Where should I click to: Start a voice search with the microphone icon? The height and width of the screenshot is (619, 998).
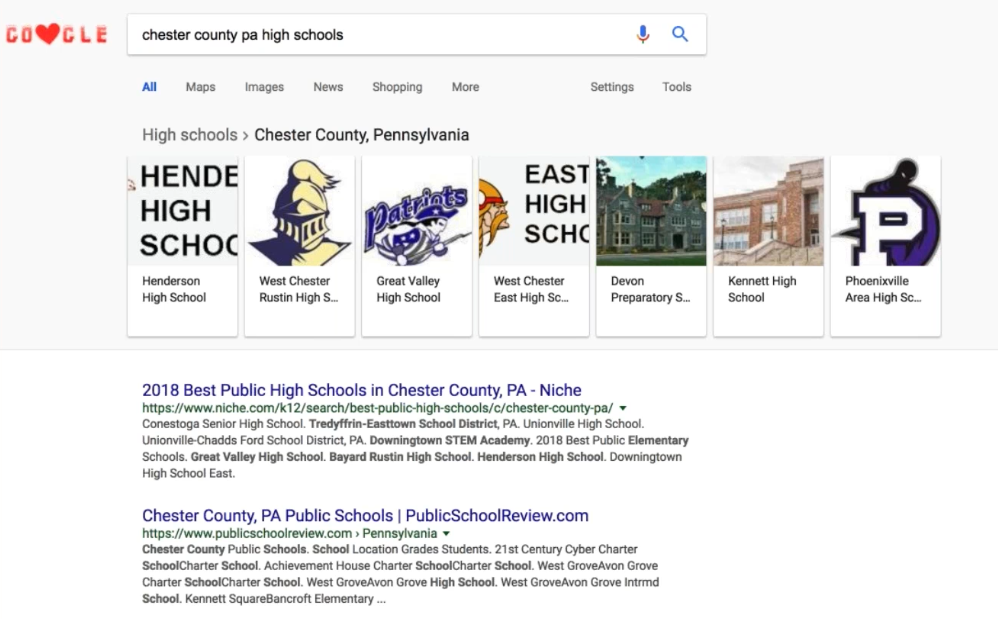point(642,34)
